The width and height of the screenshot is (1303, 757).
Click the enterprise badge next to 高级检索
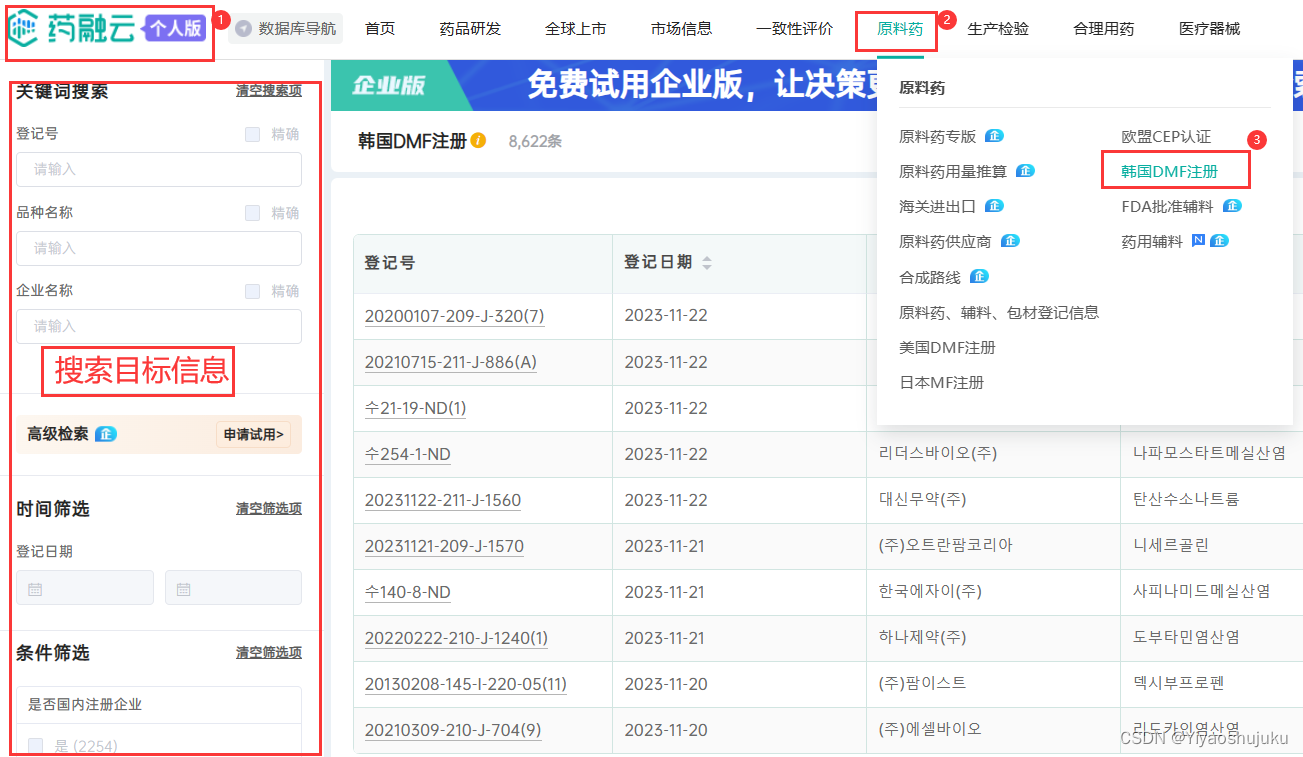tap(106, 434)
